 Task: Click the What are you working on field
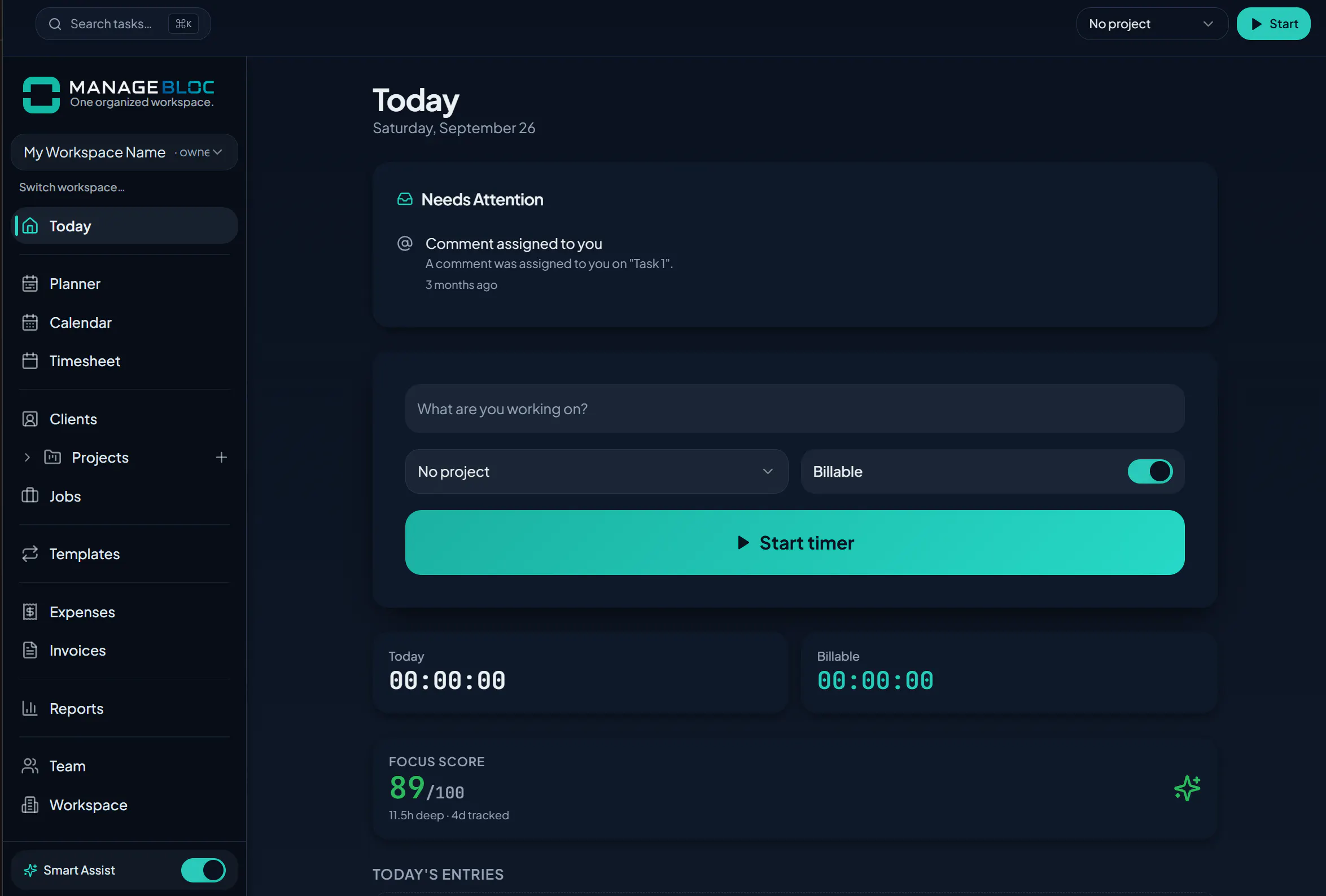794,409
